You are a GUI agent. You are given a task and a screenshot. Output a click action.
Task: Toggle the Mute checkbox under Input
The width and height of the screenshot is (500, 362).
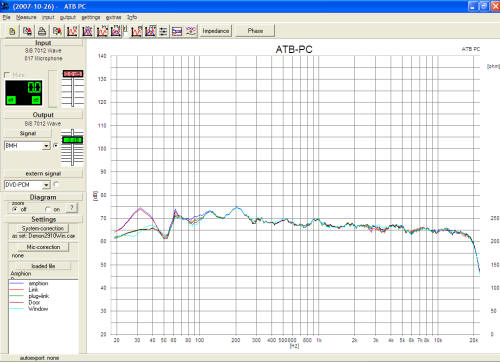[x=7, y=75]
